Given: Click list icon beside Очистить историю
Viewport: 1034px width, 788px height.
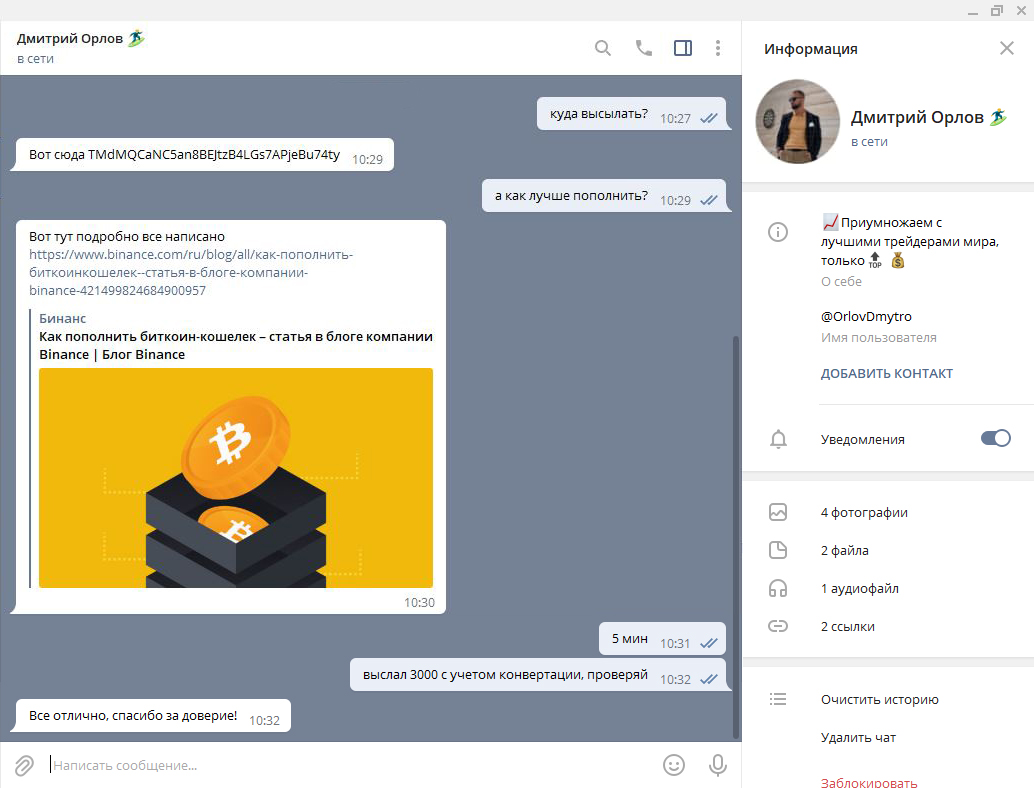Looking at the screenshot, I should tap(778, 699).
